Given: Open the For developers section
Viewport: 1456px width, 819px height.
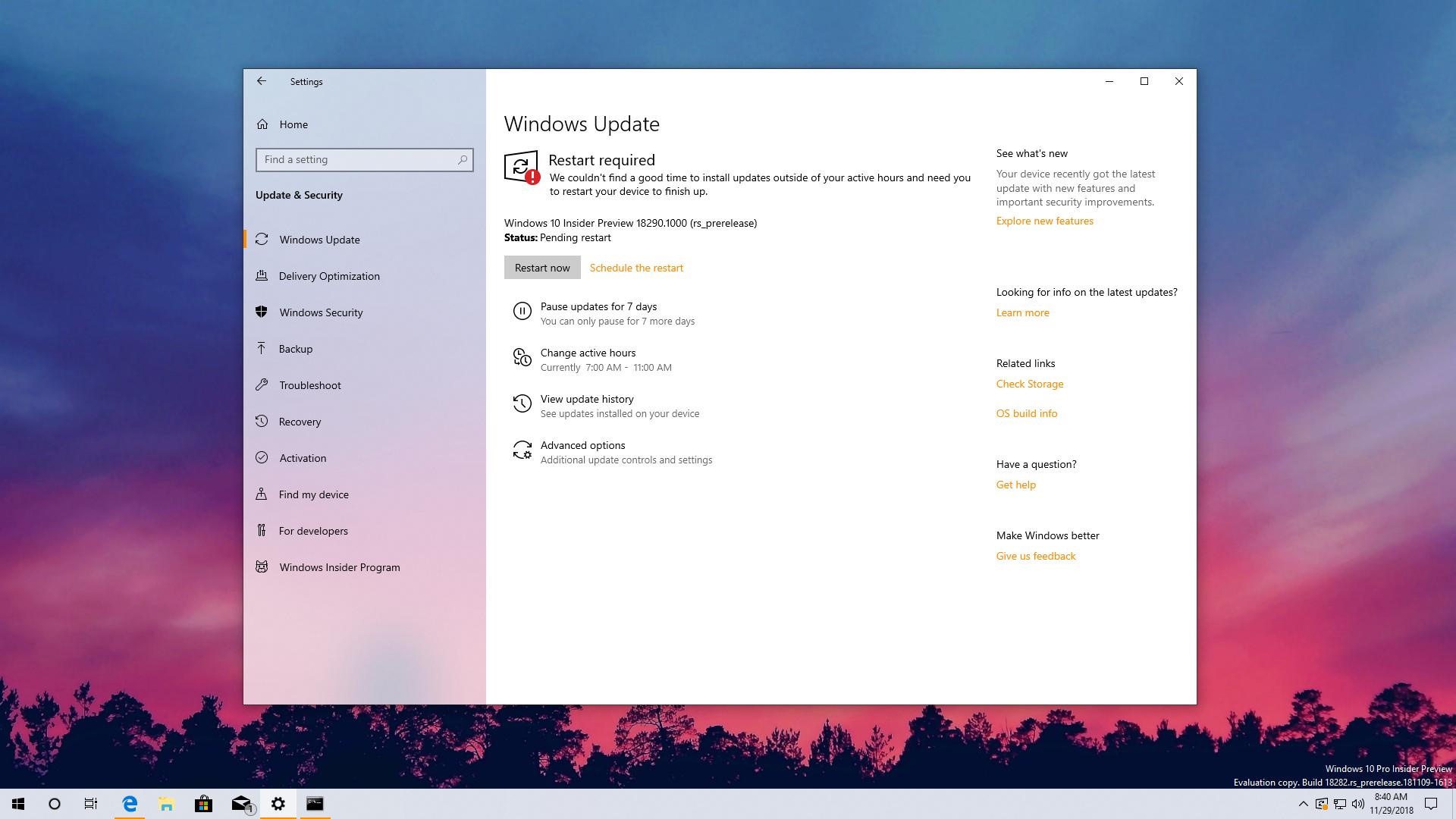Looking at the screenshot, I should tap(313, 530).
